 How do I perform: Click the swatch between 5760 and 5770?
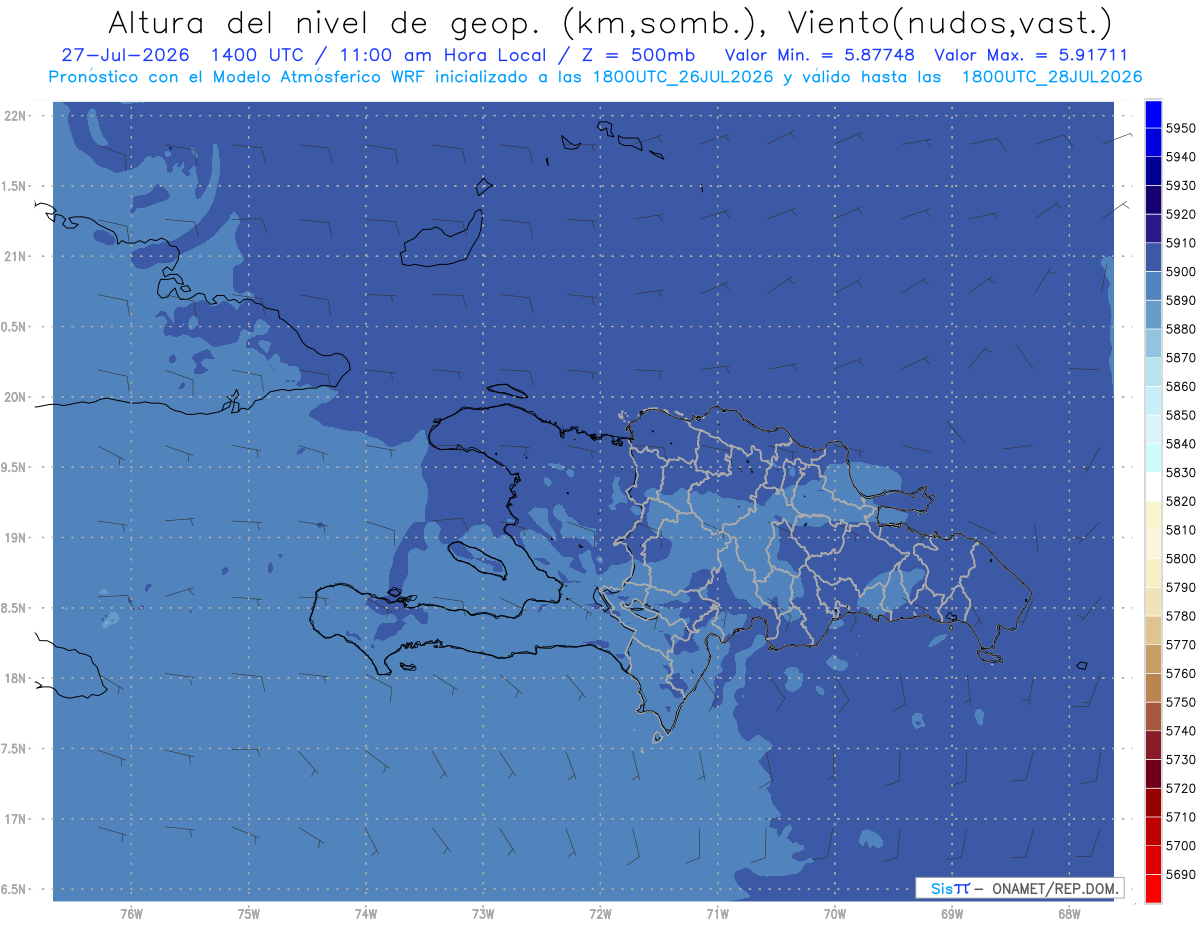click(1153, 659)
